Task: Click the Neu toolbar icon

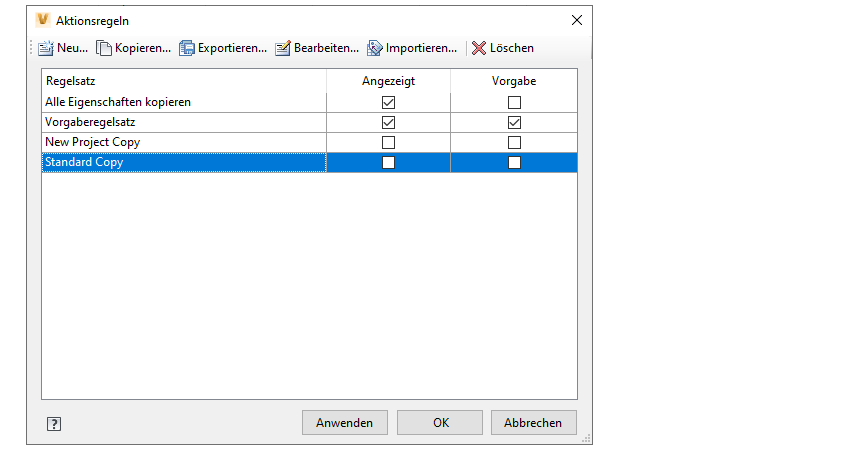Action: [45, 48]
